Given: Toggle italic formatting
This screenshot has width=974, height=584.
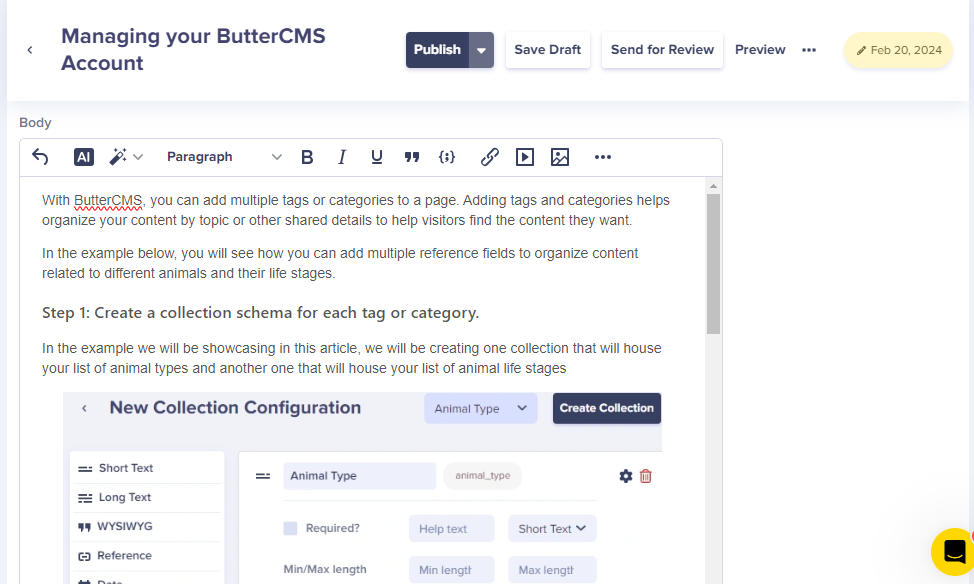Looking at the screenshot, I should 342,157.
